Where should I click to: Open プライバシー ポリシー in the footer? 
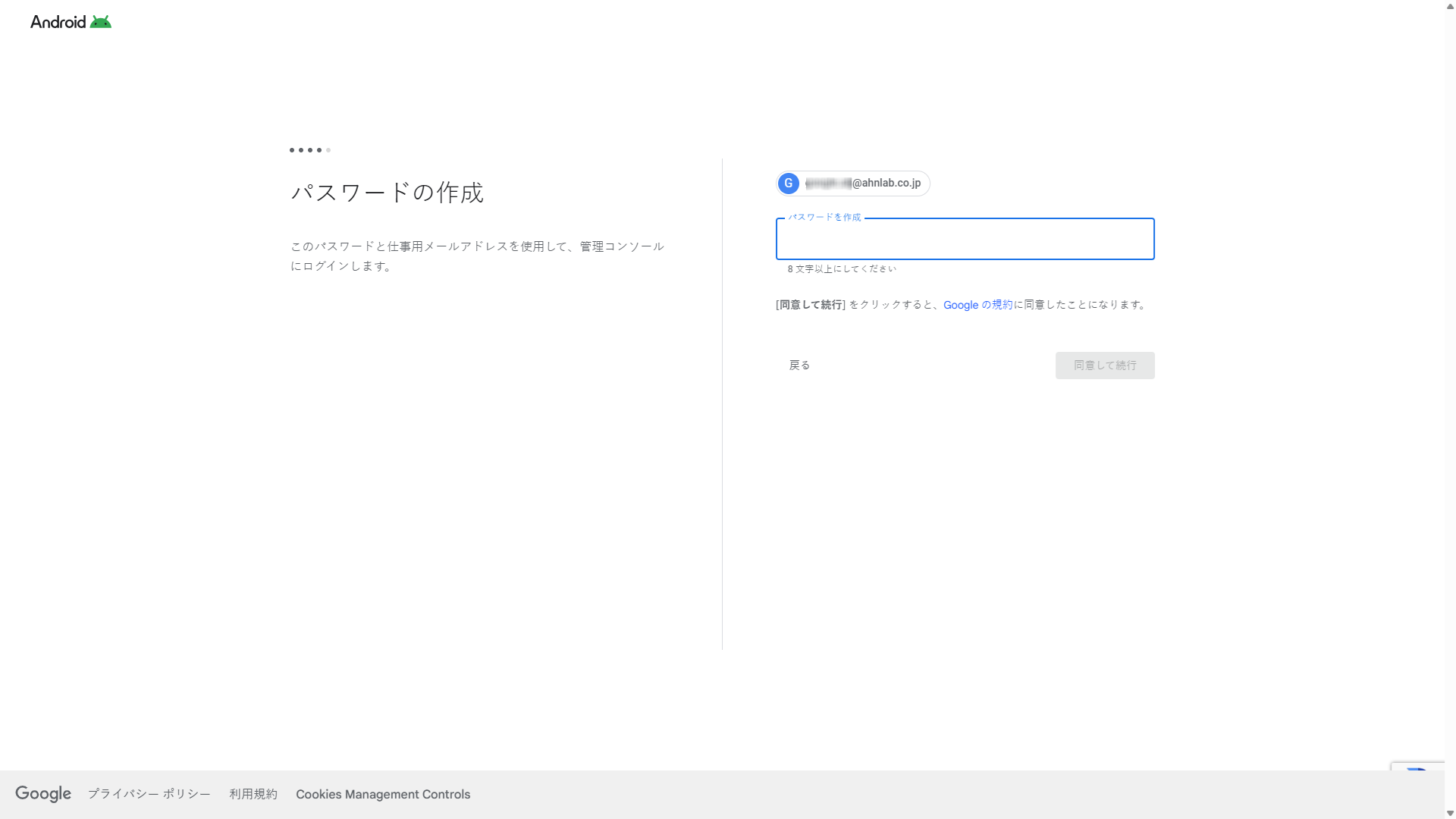pyautogui.click(x=149, y=794)
